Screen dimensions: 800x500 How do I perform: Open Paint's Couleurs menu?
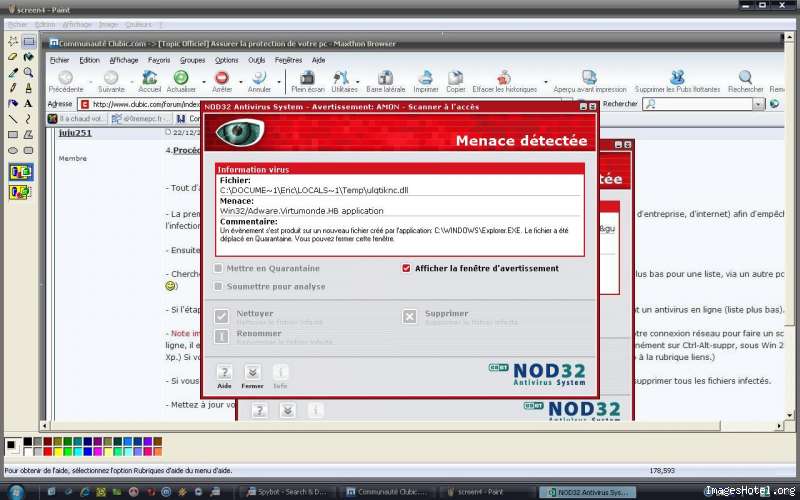click(138, 24)
